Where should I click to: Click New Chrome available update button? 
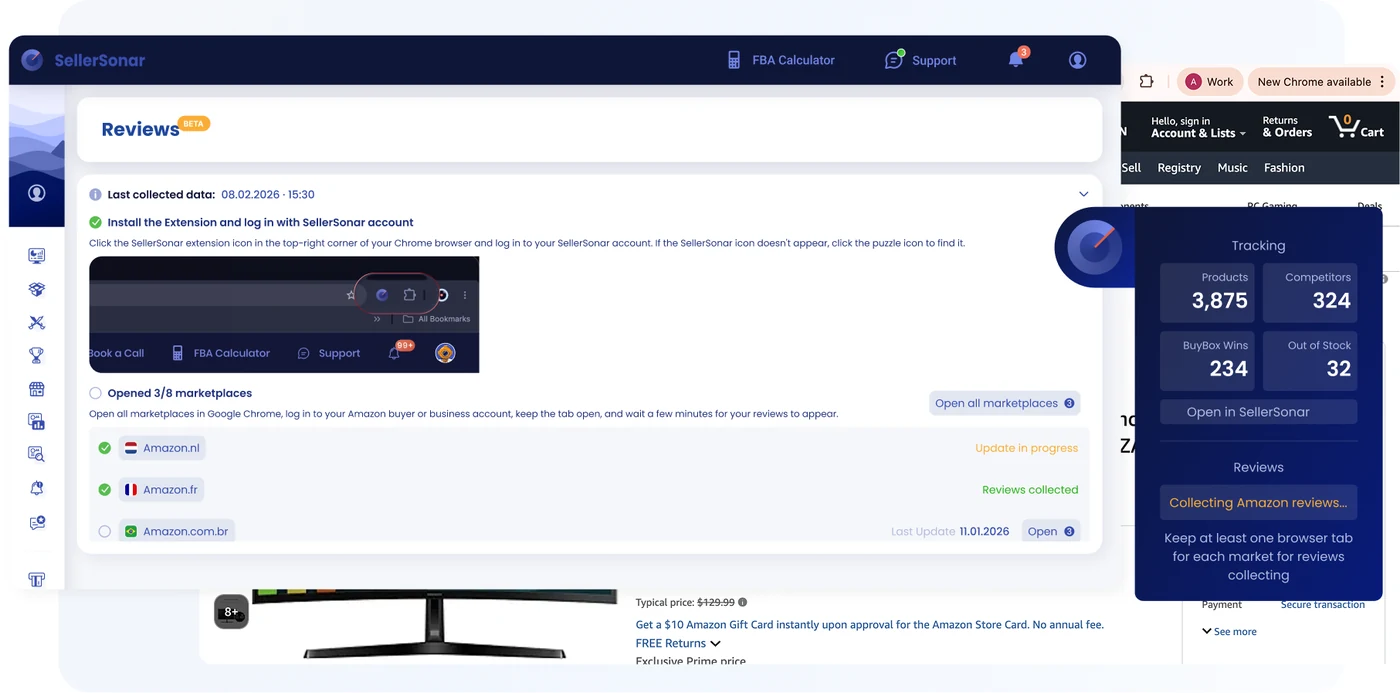click(x=1313, y=82)
